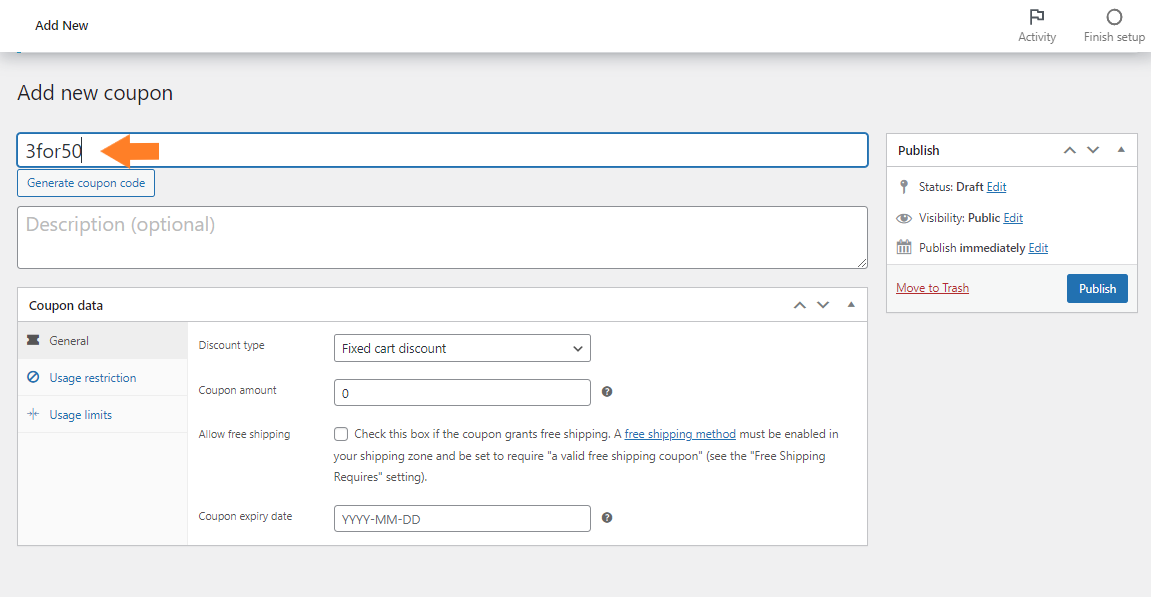Screen dimensions: 1151x597
Task: Click the Finish setup circle icon
Action: (1114, 17)
